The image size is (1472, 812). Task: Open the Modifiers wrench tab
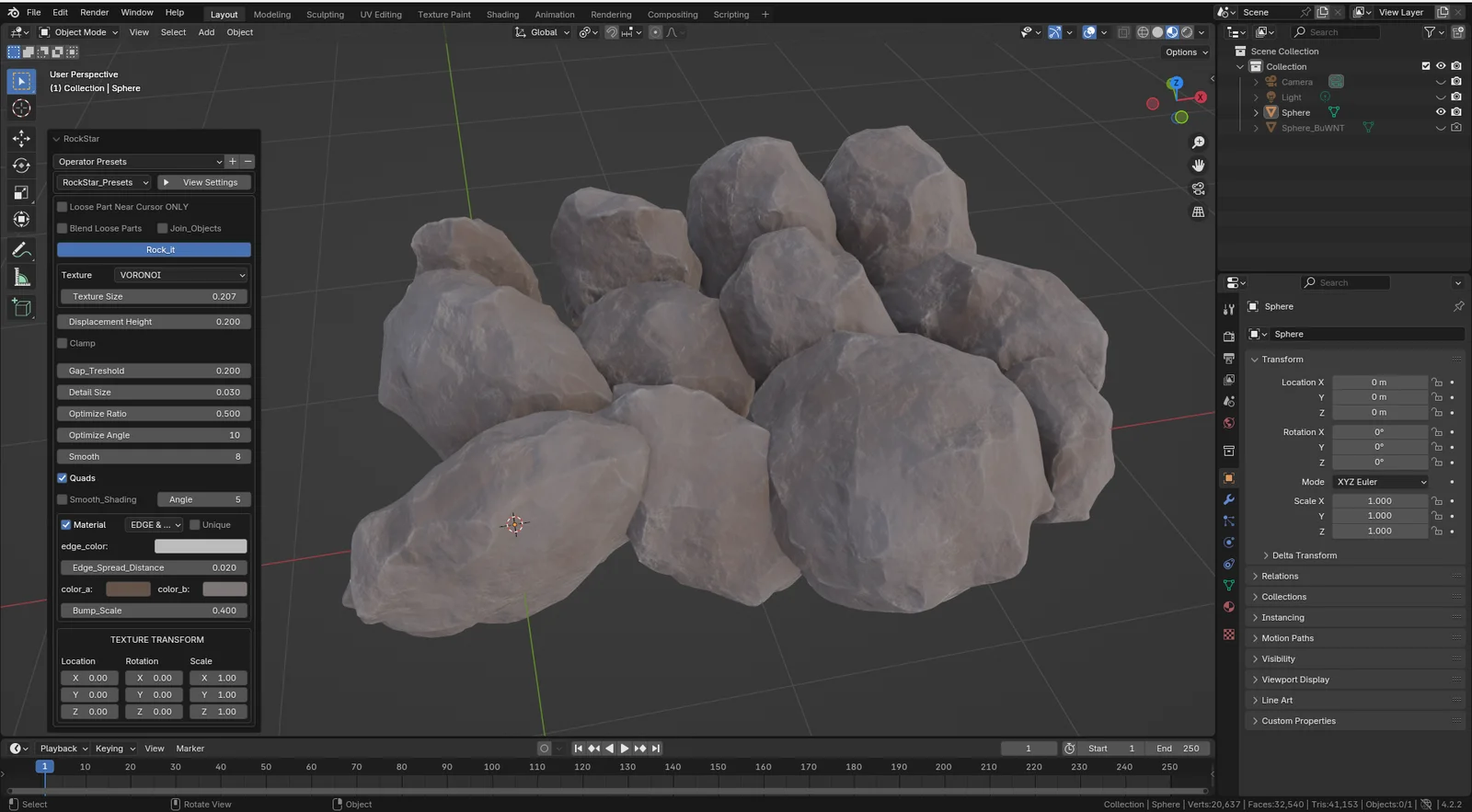click(x=1228, y=499)
